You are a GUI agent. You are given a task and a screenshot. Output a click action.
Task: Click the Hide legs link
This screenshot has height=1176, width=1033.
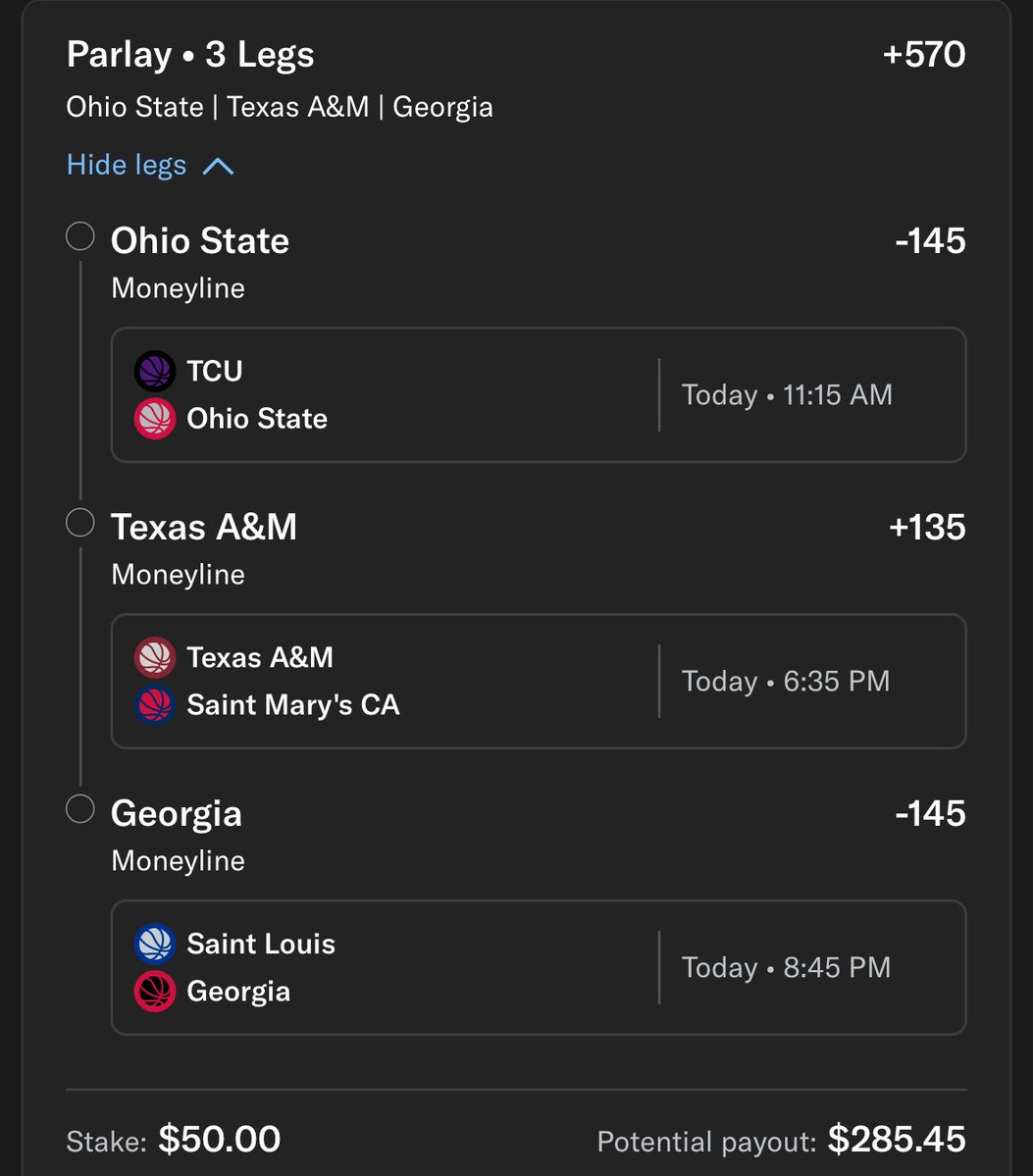click(x=127, y=165)
